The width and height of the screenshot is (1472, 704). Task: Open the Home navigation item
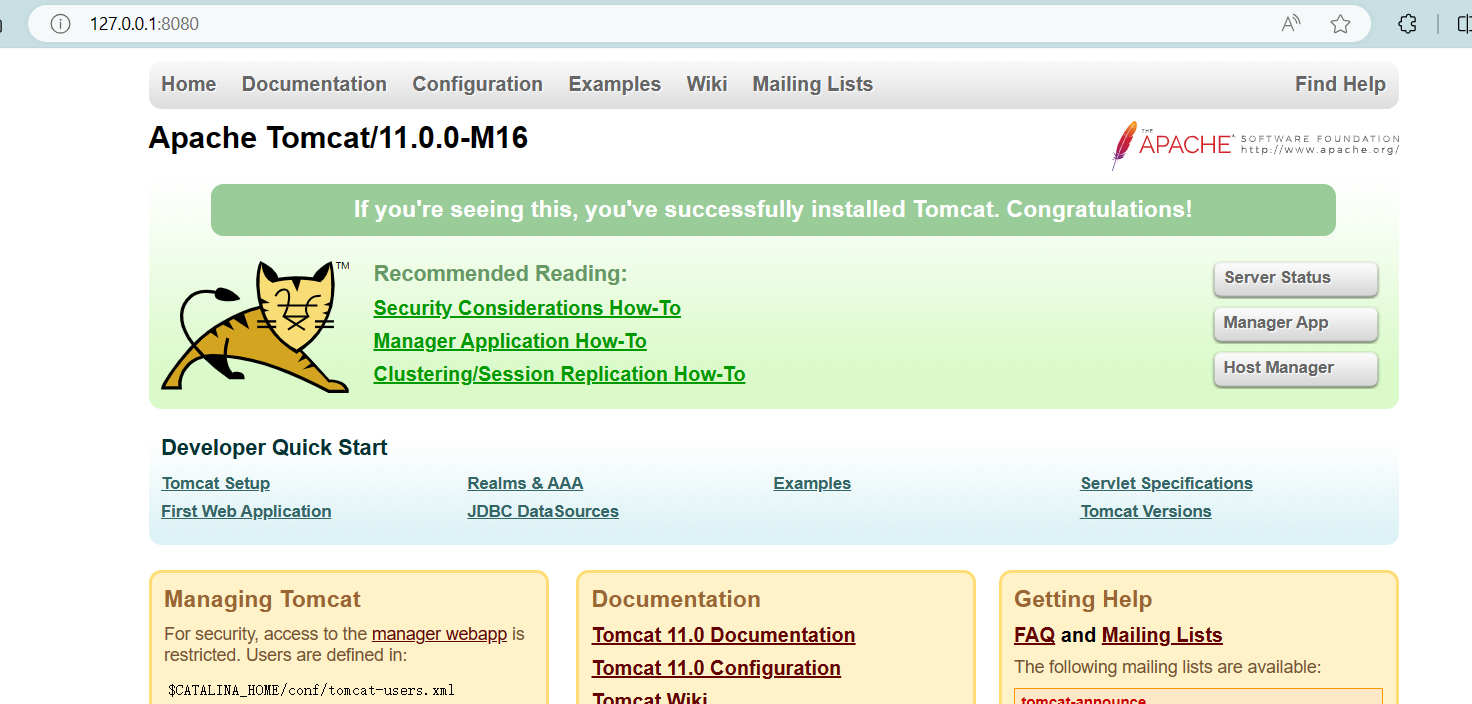[x=189, y=84]
